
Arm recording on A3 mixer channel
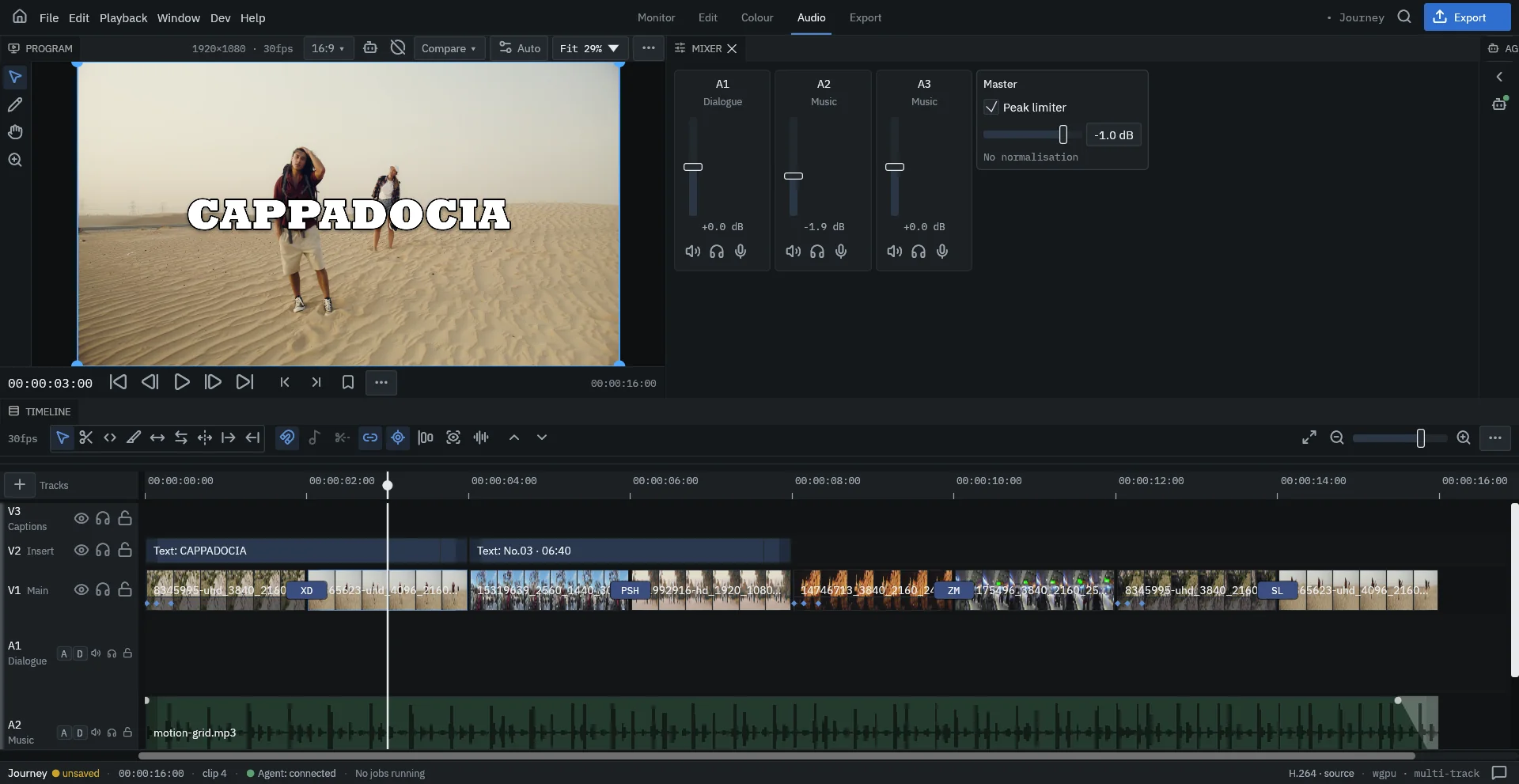point(942,252)
